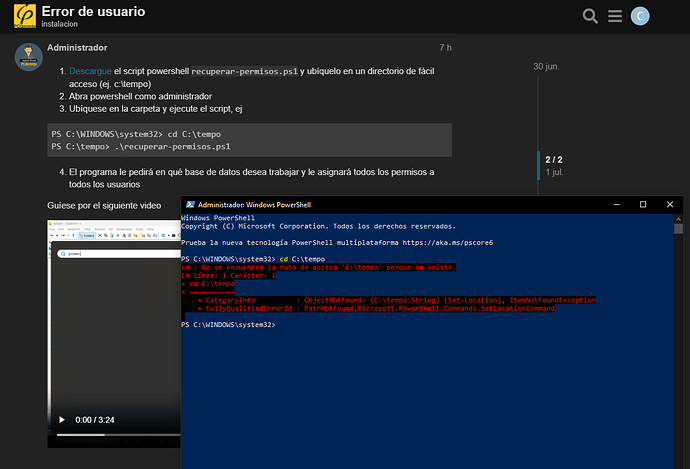Open the hamburger menu in the header
The width and height of the screenshot is (690, 469).
coord(615,16)
